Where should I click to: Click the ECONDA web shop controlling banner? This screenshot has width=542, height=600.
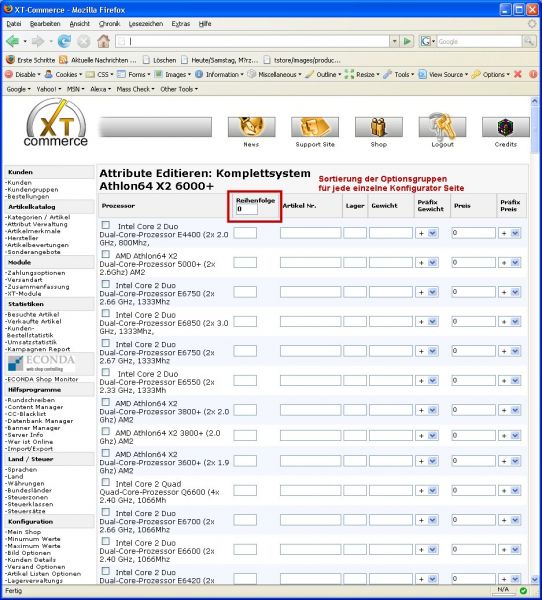(41, 364)
